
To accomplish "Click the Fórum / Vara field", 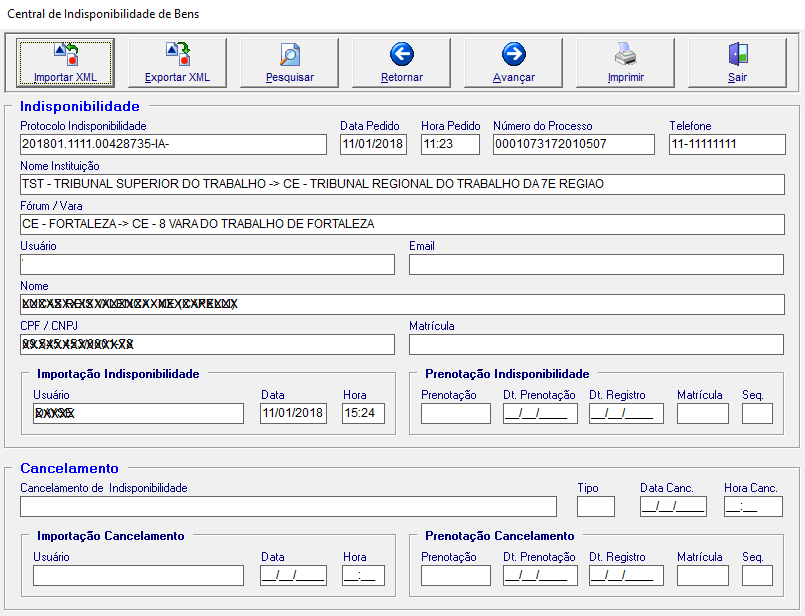I will click(402, 224).
